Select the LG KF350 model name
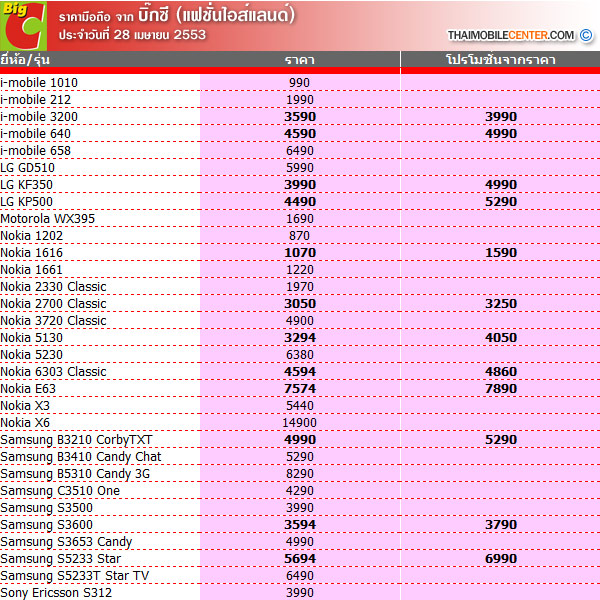The image size is (600, 600). click(x=26, y=184)
